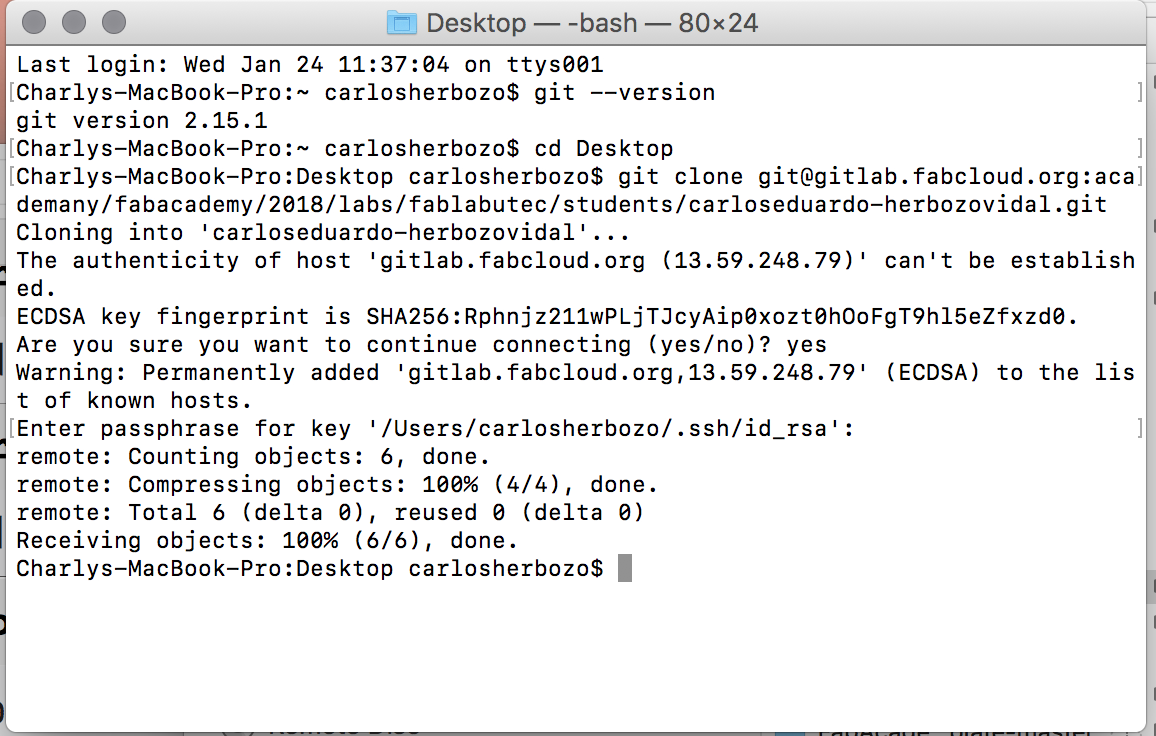The height and width of the screenshot is (736, 1156).
Task: Click the "Last login" line at top
Action: point(310,65)
